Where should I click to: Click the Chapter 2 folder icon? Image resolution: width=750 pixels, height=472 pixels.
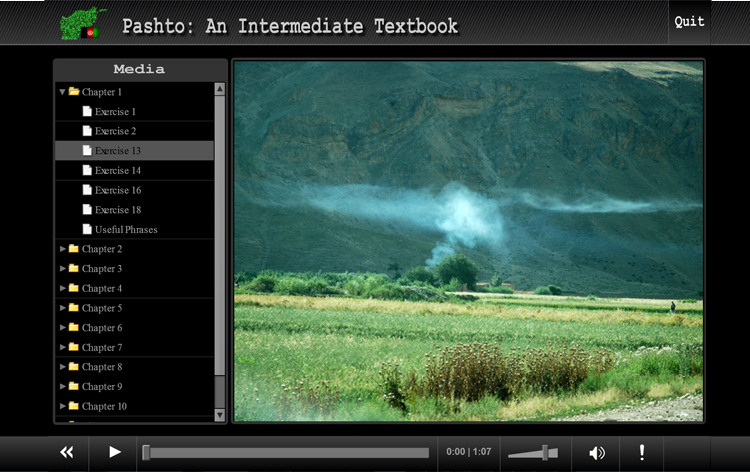[74, 248]
